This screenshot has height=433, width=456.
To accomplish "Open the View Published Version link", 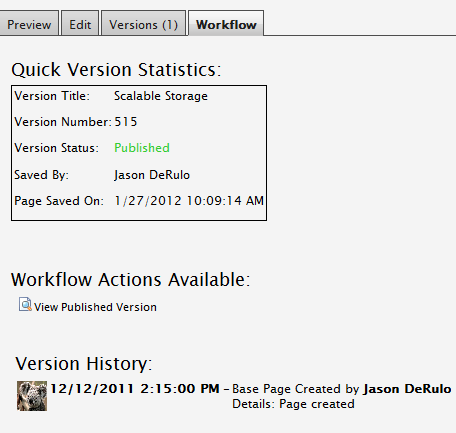I will coord(95,307).
